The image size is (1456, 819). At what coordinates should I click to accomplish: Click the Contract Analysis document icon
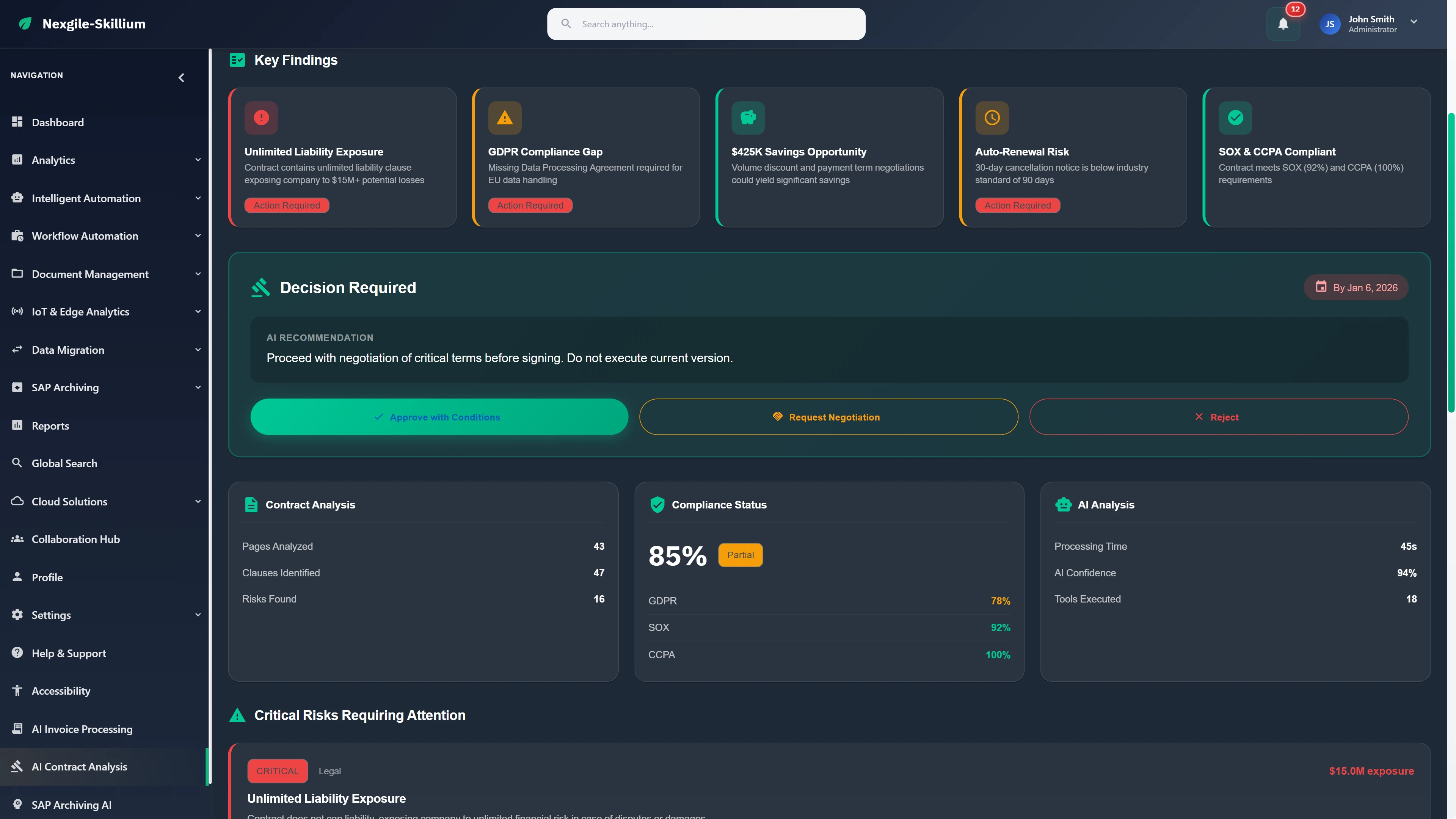(x=251, y=504)
